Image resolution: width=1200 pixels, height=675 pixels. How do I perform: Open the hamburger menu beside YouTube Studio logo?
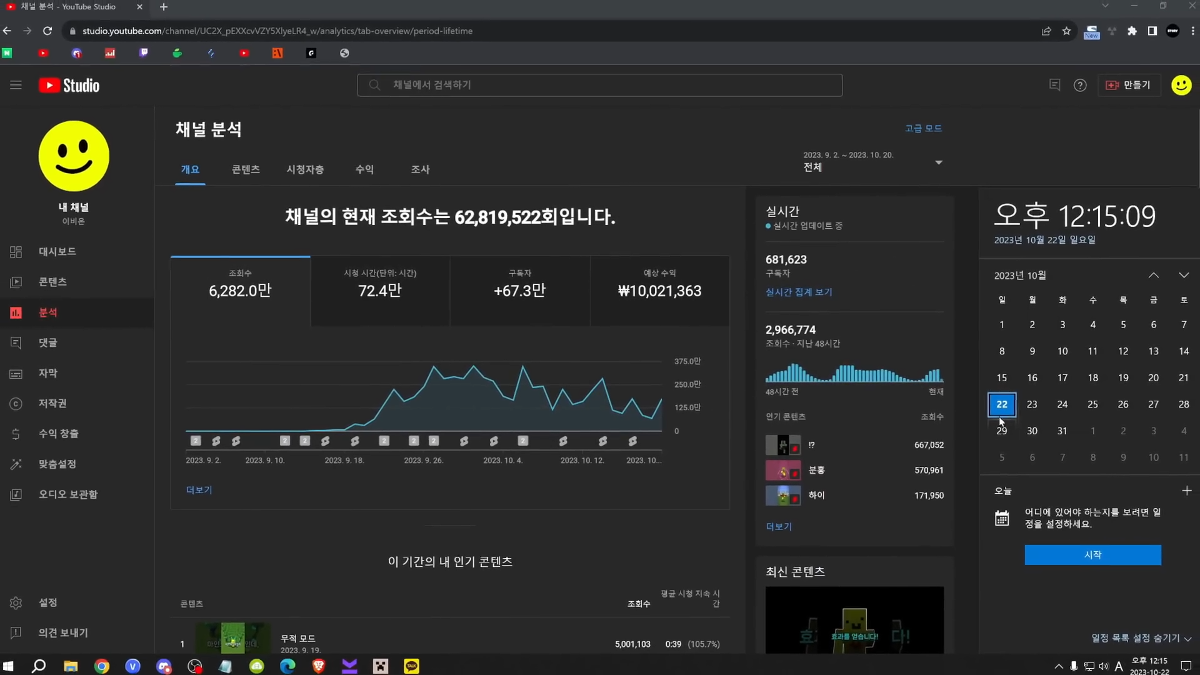[x=16, y=85]
